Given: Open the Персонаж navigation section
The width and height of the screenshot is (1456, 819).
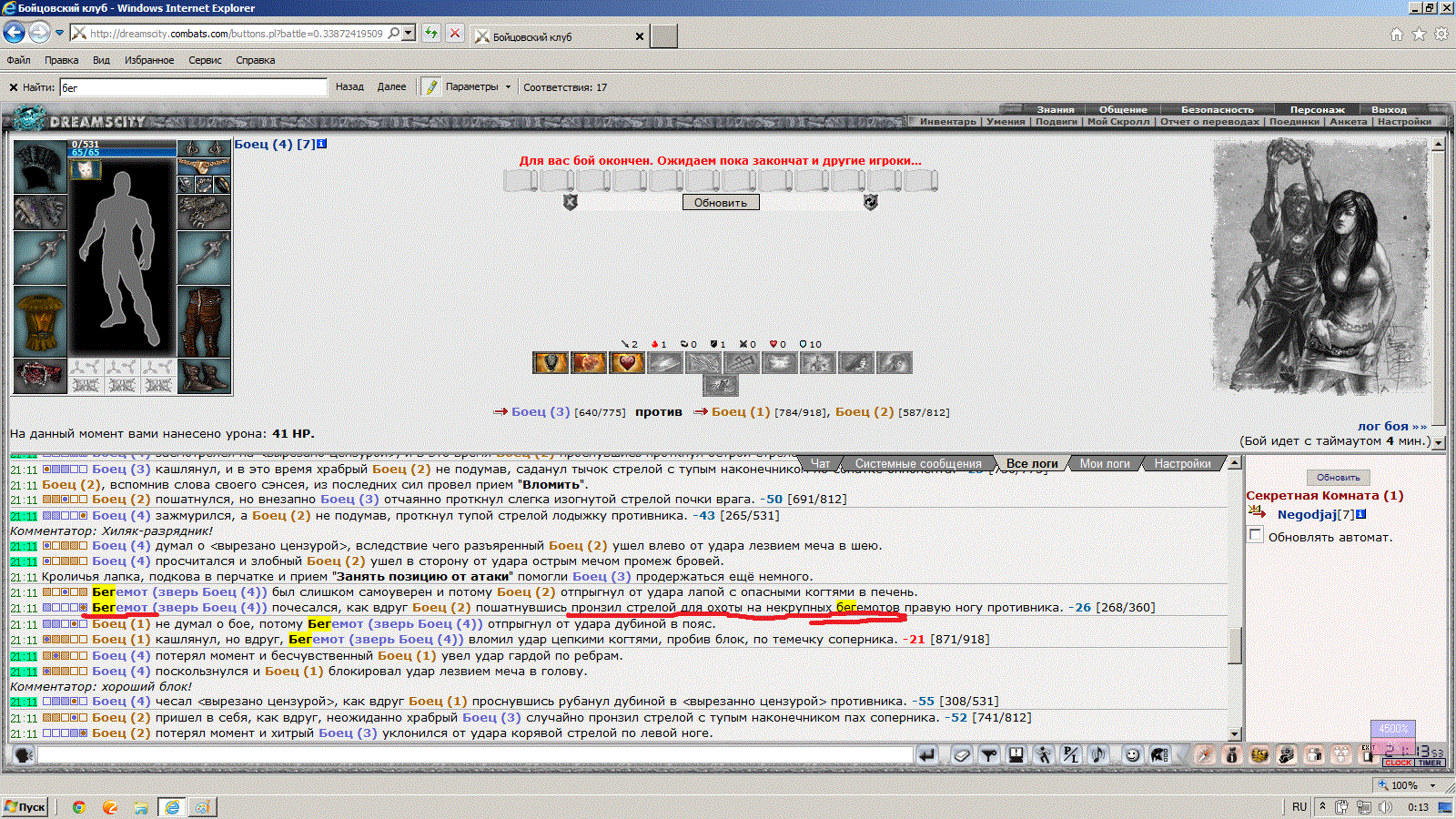Looking at the screenshot, I should tap(1317, 109).
